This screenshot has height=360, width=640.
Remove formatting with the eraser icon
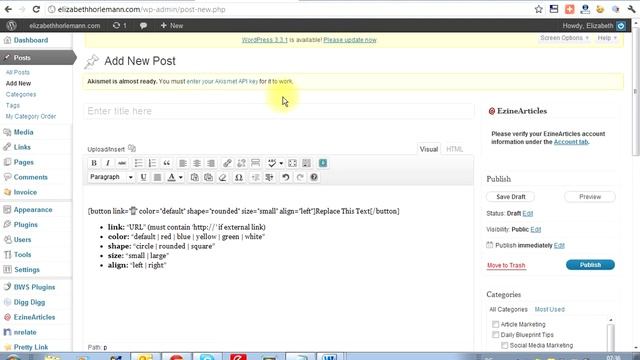(x=222, y=177)
